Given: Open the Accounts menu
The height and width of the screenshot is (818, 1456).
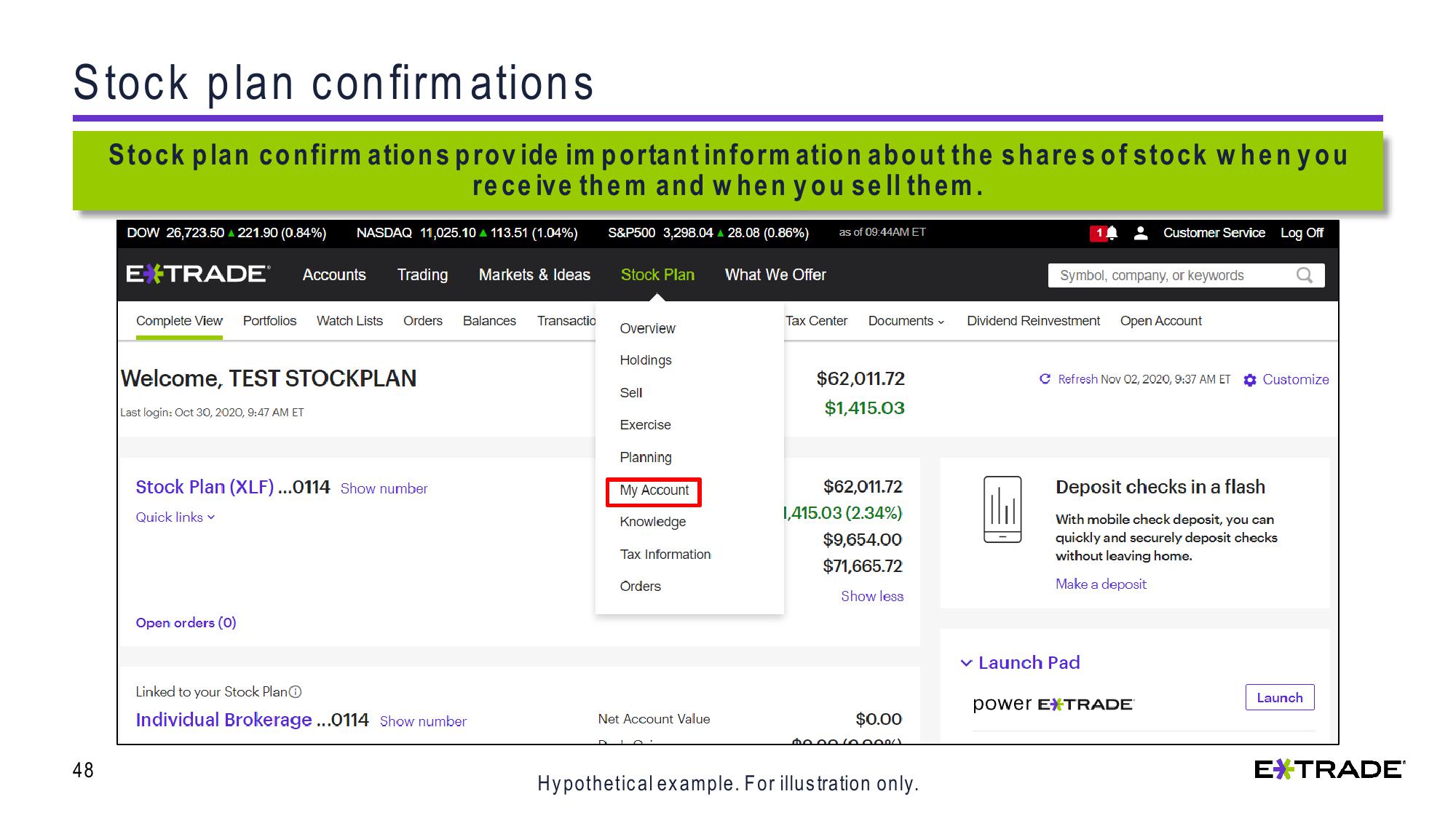Looking at the screenshot, I should coord(334,275).
